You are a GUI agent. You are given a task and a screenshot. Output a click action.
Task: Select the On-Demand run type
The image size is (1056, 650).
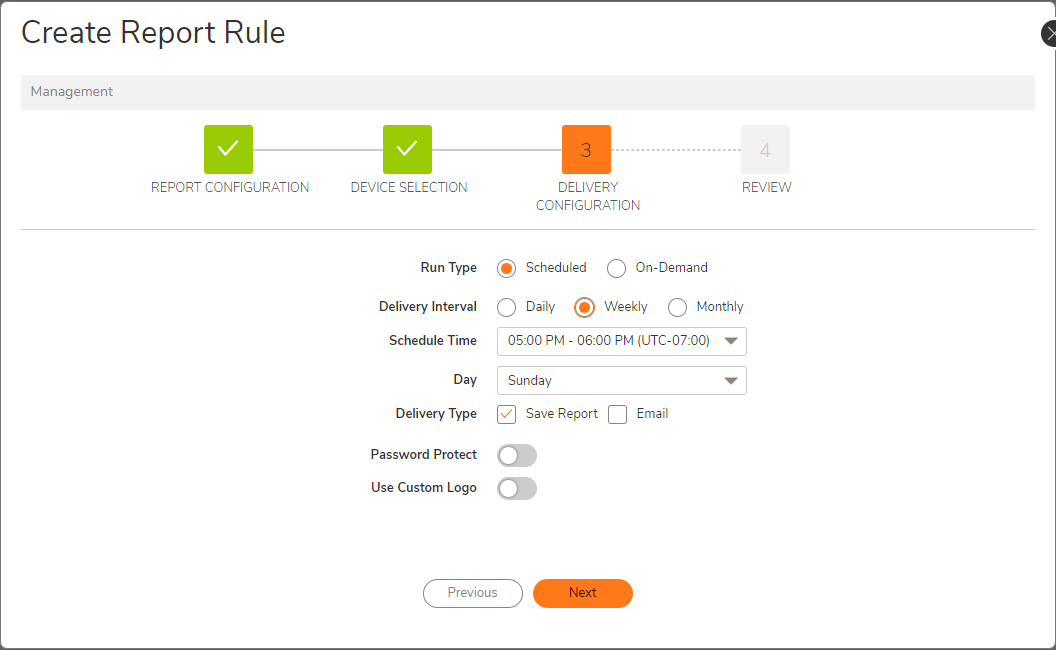click(617, 268)
